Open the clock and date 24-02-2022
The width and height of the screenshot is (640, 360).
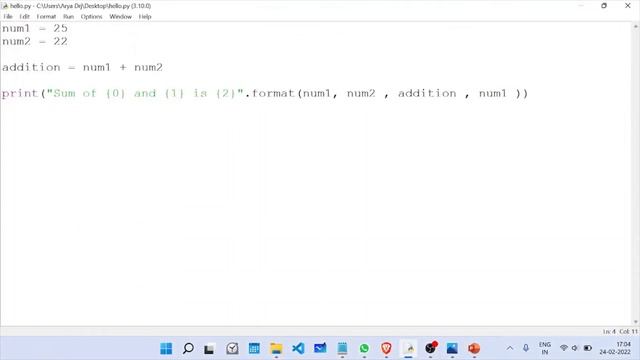tap(615, 348)
